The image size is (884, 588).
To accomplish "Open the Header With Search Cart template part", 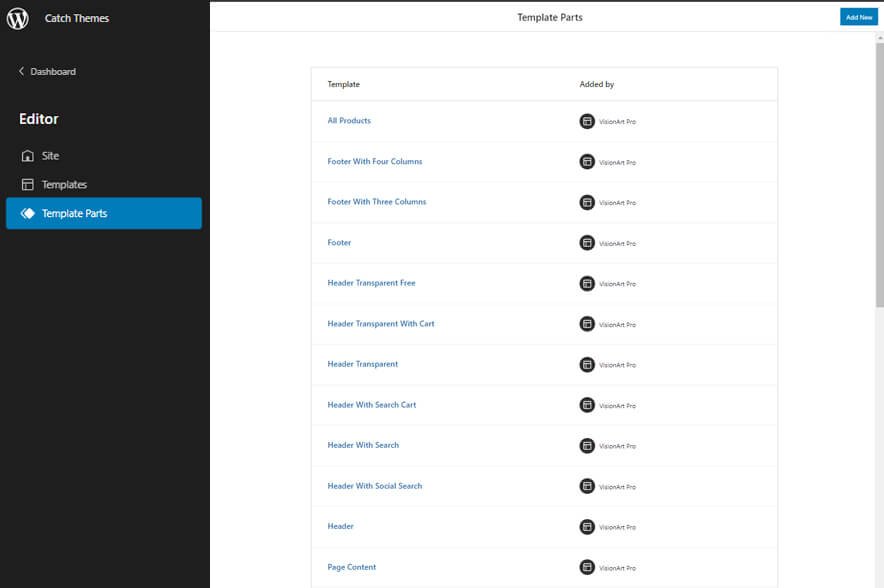I will point(372,405).
